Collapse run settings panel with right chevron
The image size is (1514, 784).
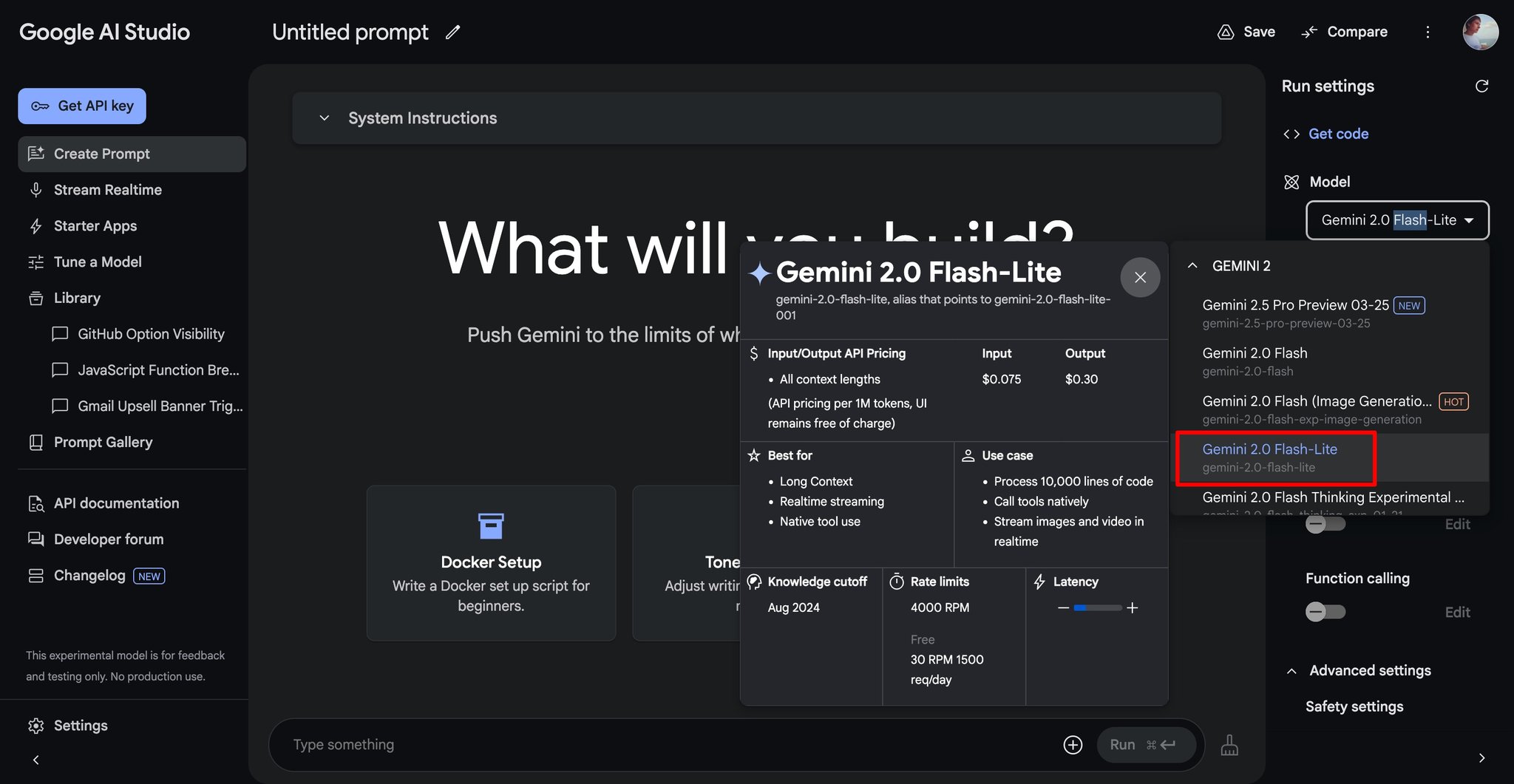1481,758
